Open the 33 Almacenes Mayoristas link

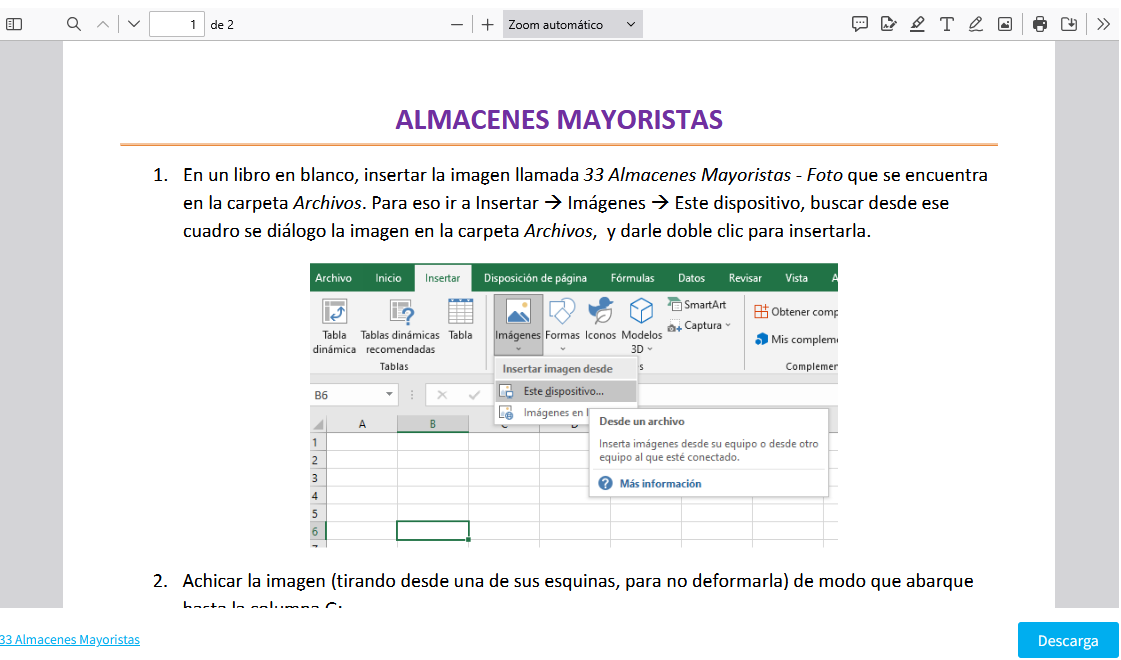70,640
